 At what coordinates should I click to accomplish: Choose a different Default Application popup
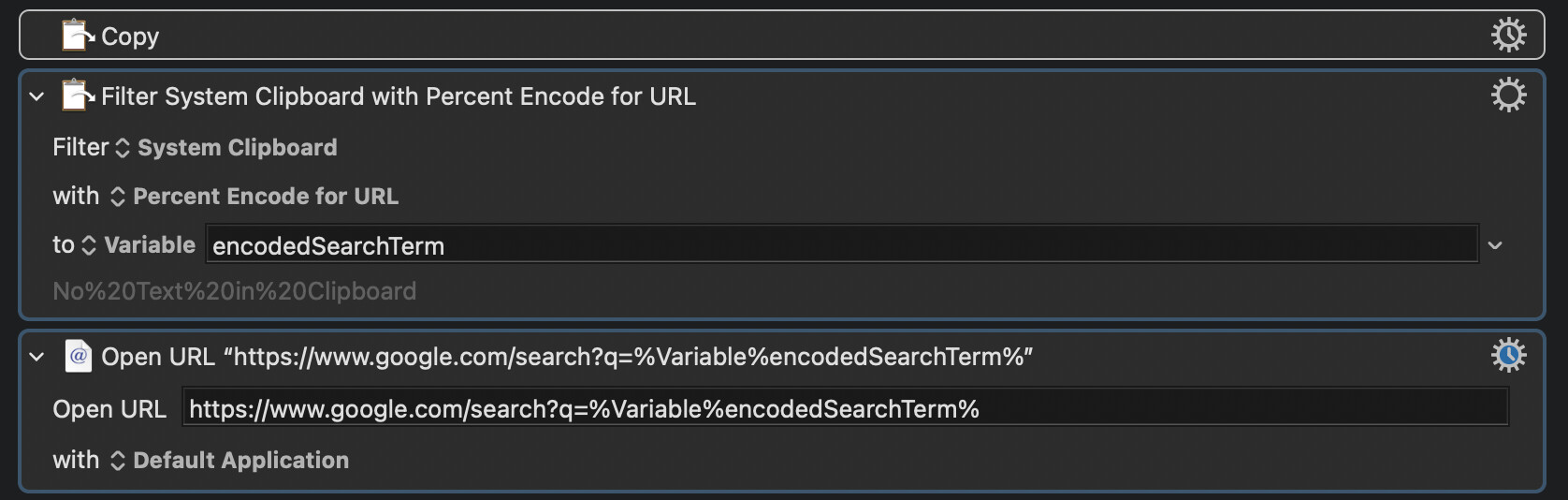click(229, 461)
